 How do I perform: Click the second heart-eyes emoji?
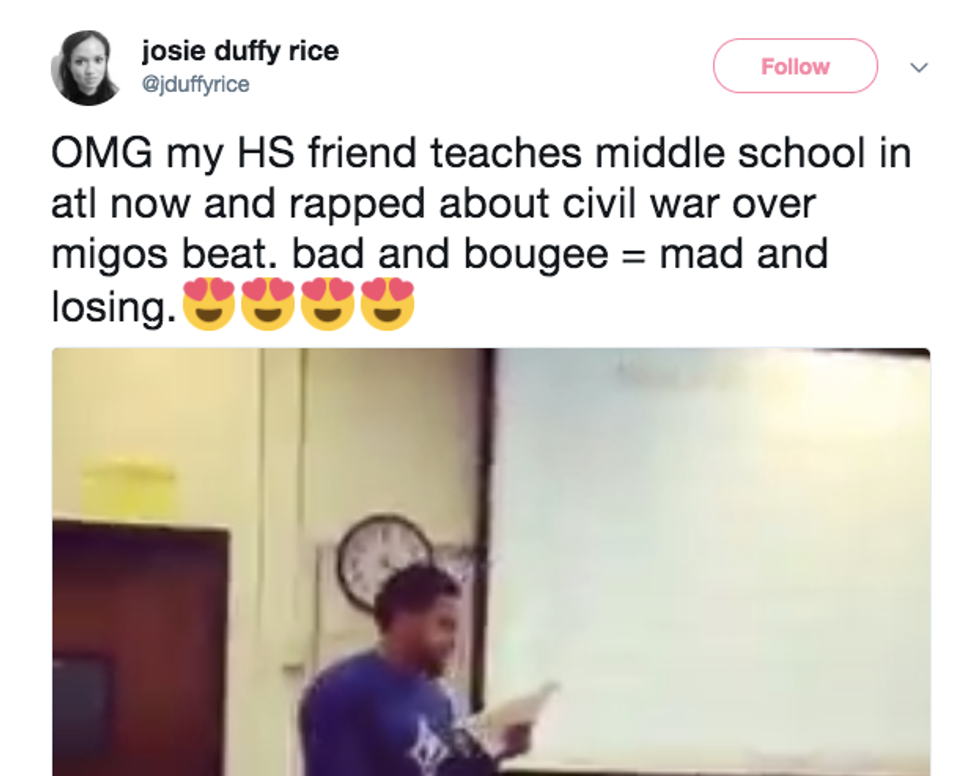(x=269, y=304)
